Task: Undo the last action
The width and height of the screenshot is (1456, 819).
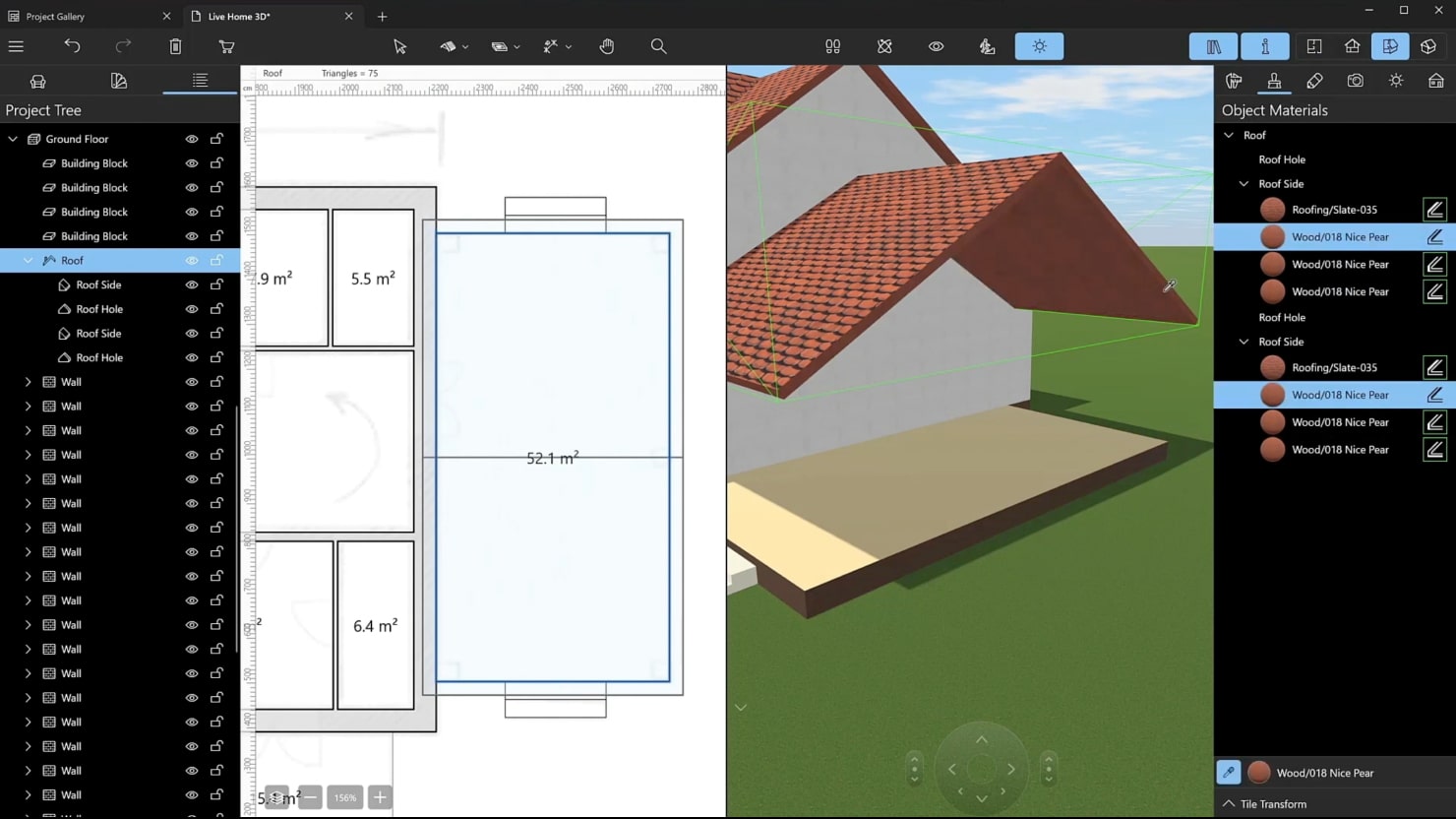Action: 72,46
